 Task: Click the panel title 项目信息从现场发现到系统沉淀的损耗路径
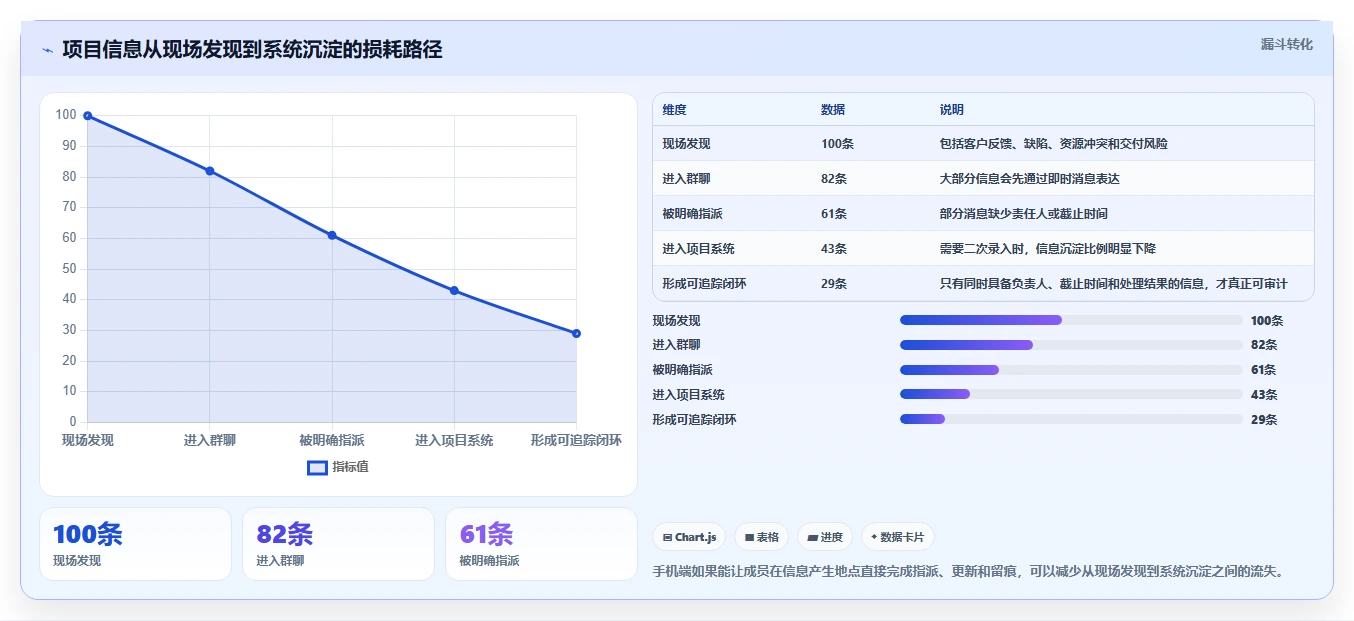[252, 50]
